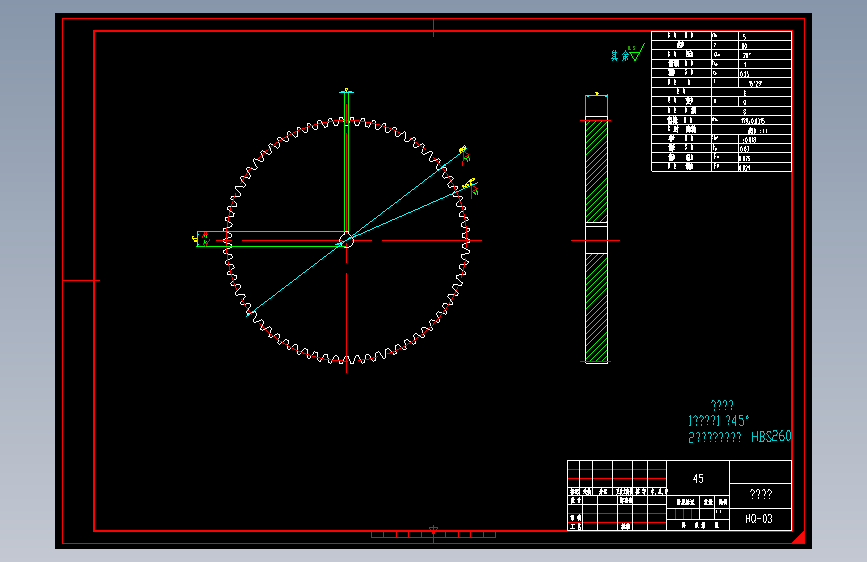This screenshot has width=867, height=562.
Task: Click the dimension label above the section view
Action: tap(597, 94)
